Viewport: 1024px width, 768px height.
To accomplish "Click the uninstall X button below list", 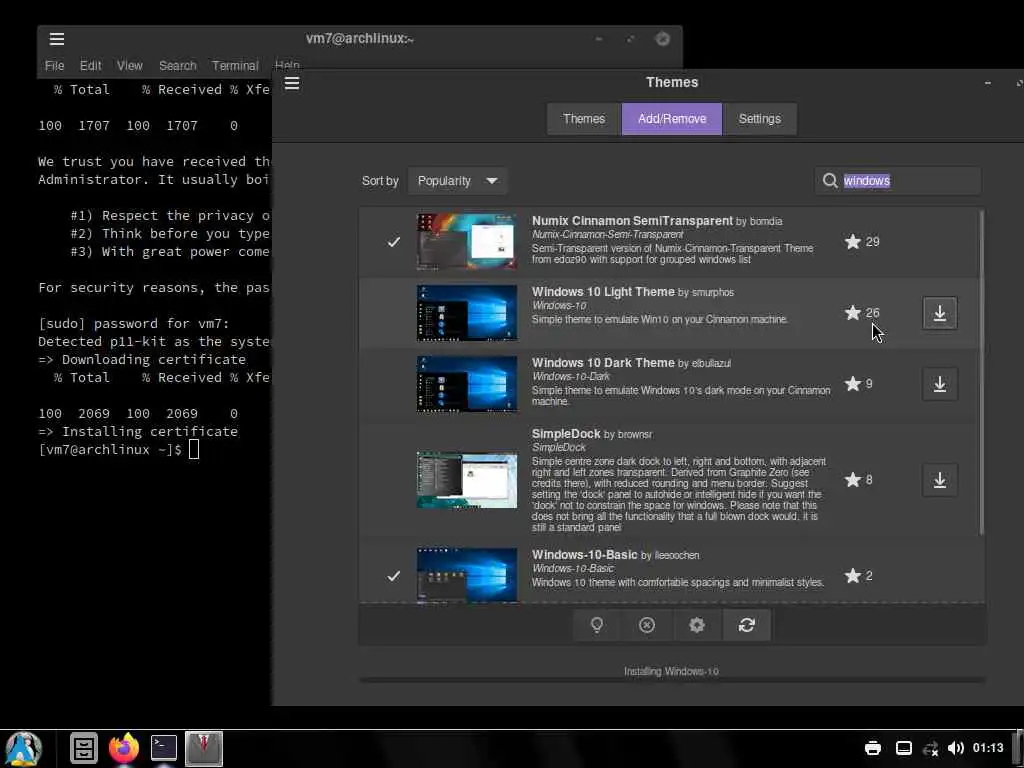I will (647, 625).
